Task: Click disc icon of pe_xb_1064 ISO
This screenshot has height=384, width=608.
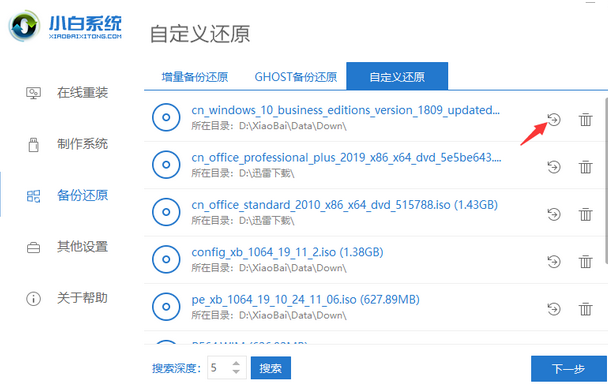Action: pos(166,307)
